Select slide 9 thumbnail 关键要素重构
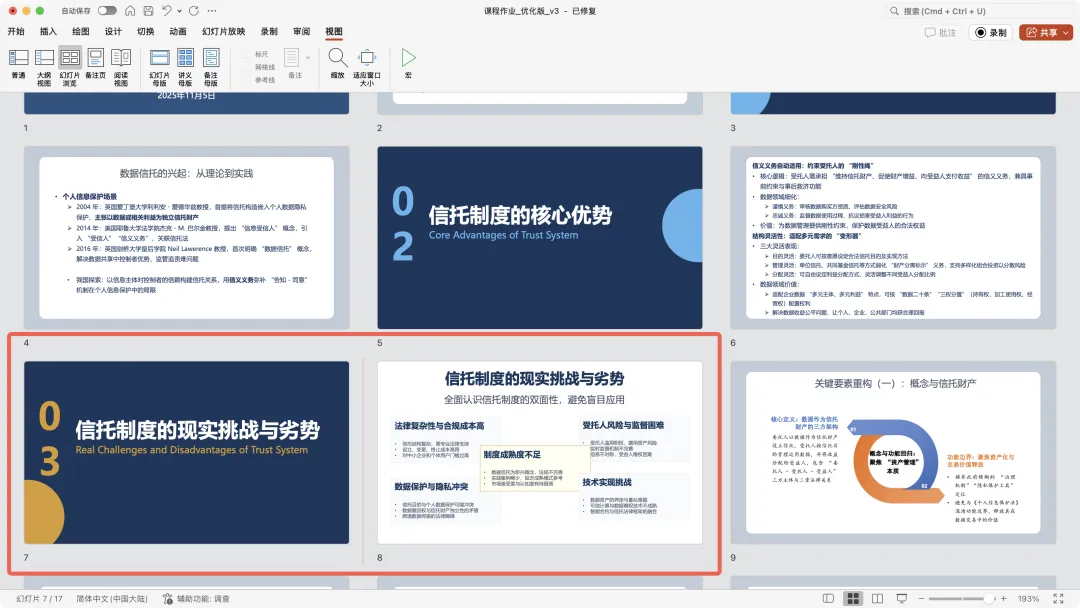 (x=893, y=452)
